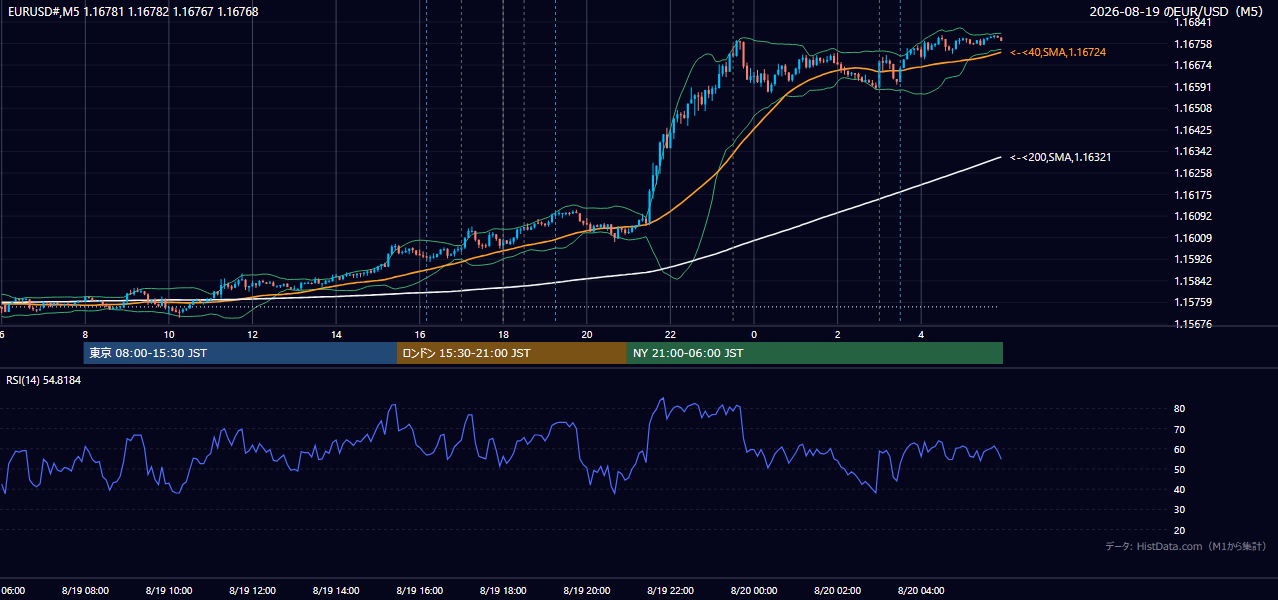Viewport: 1278px width, 600px height.
Task: Click price level 1.16425 on the axis
Action: 1192,130
